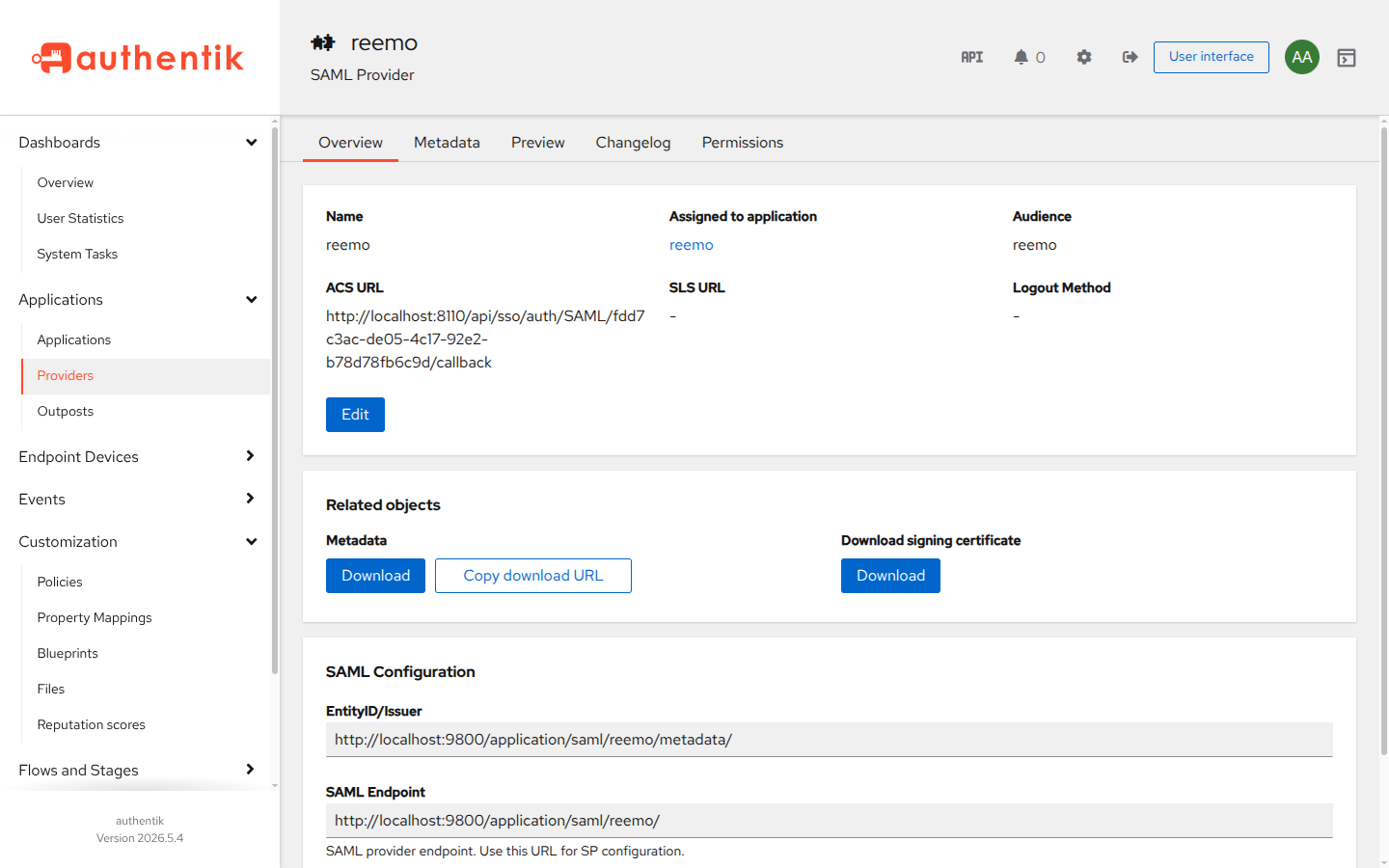This screenshot has width=1389, height=868.
Task: Open Policies in sidebar
Action: point(146,582)
